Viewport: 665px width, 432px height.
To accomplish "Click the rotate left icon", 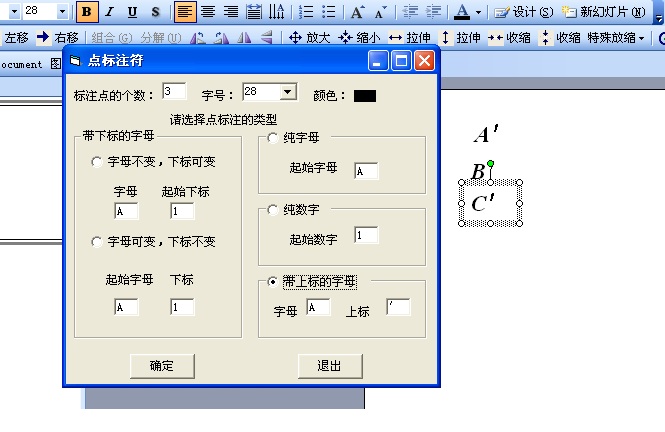I will tap(198, 38).
